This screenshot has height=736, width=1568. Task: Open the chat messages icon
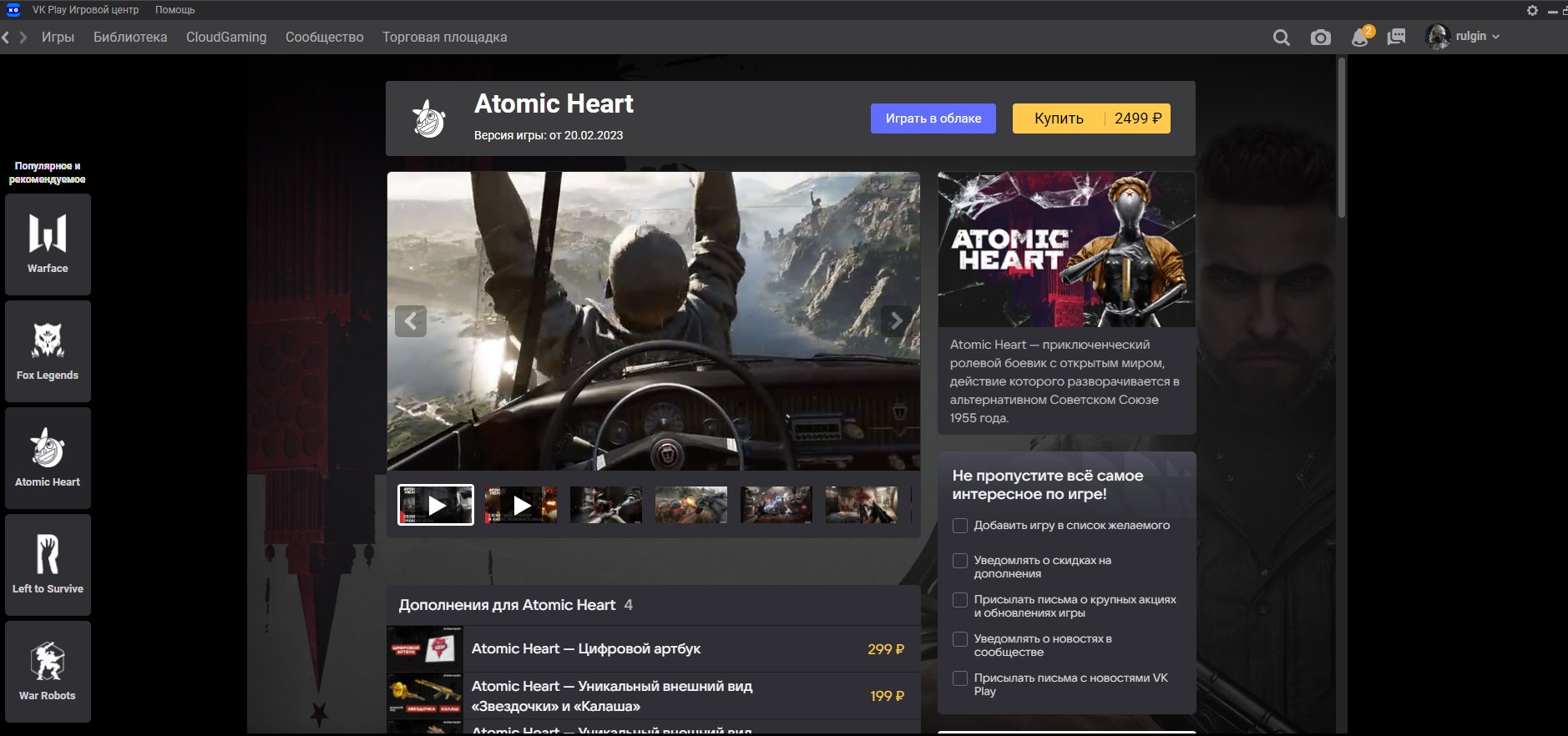point(1396,38)
